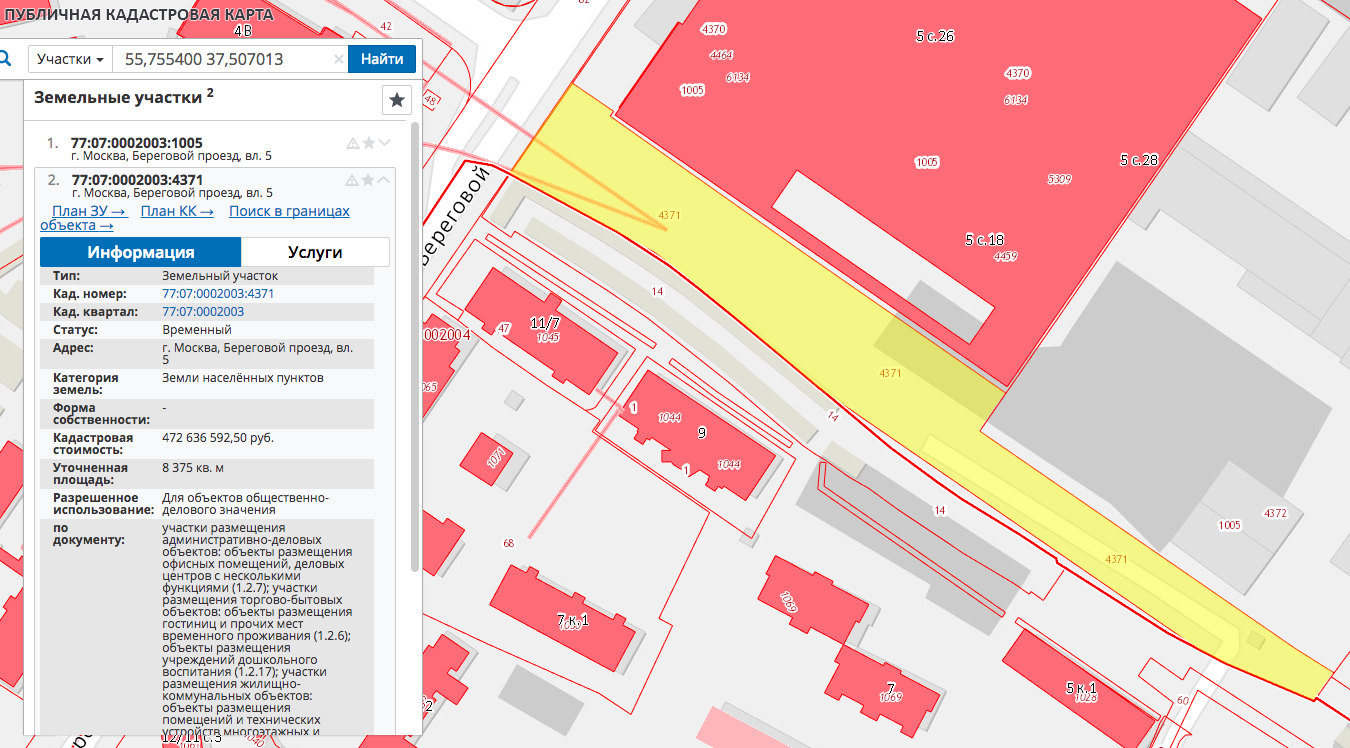Viewport: 1350px width, 748px height.
Task: Click status value Временный
Action: [x=197, y=329]
